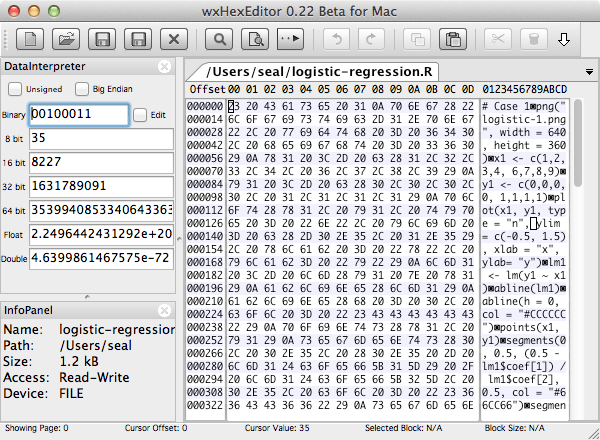Open a file with the folder icon
Screen dimensions: 600x440
[66, 39]
